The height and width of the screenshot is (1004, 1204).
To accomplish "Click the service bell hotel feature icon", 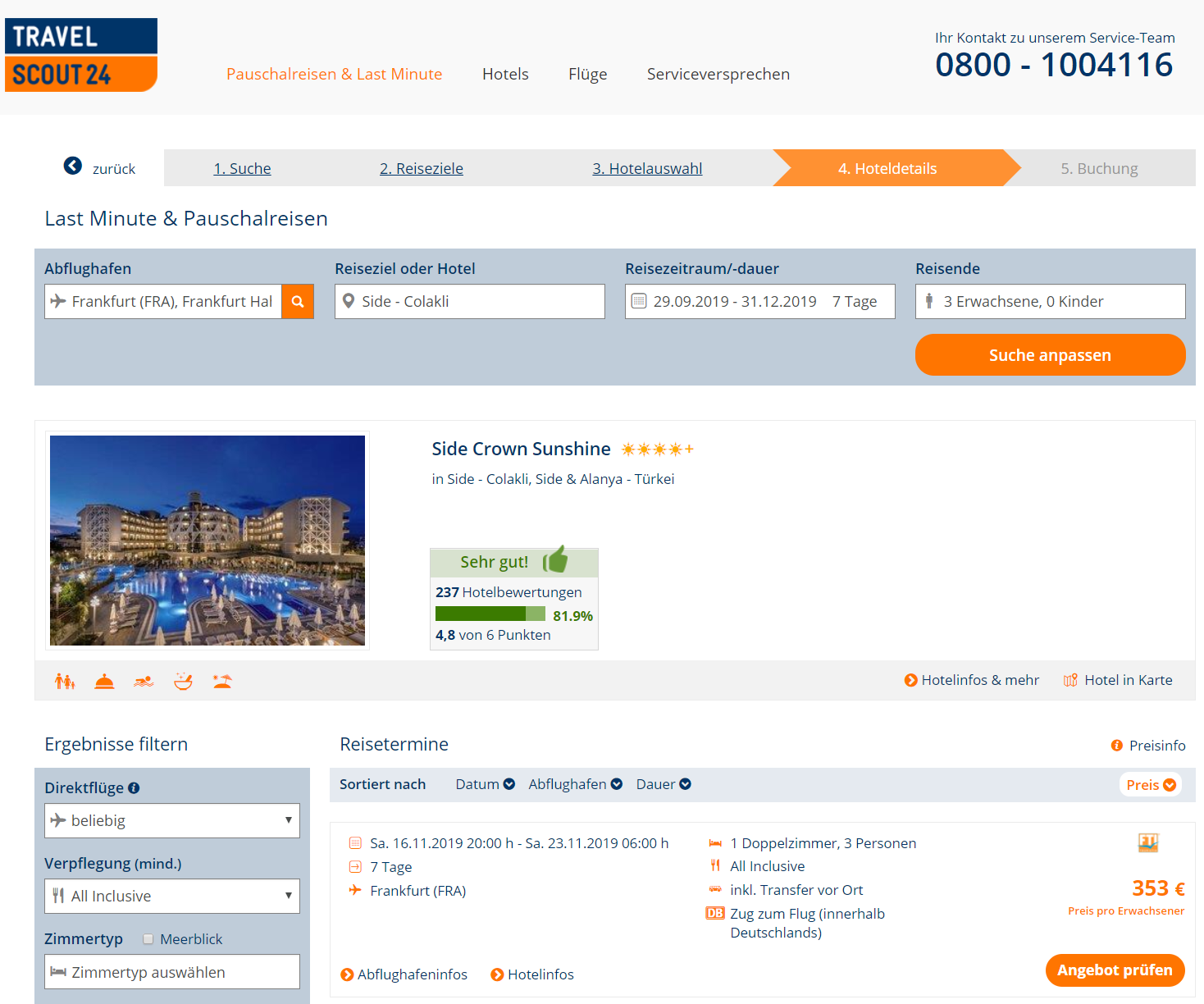I will tap(104, 681).
